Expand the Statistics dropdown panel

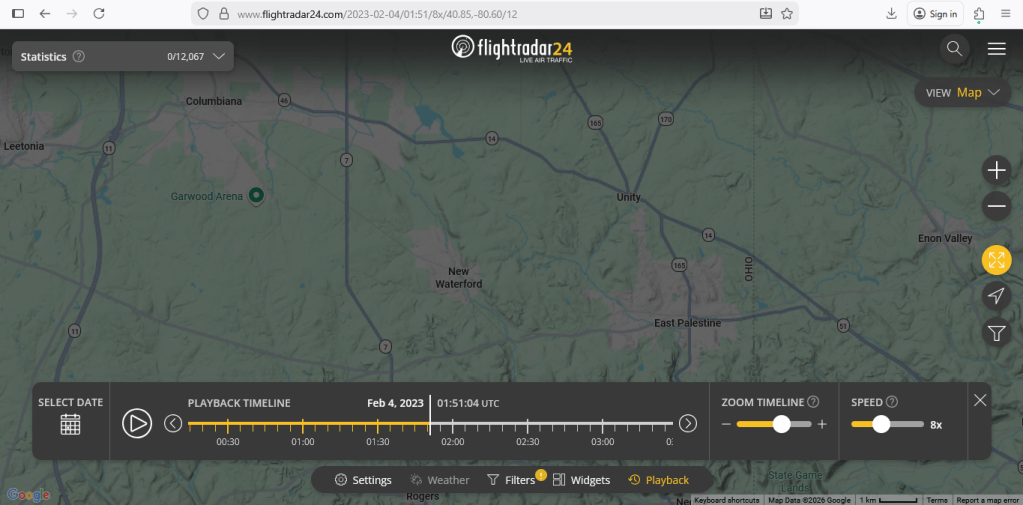217,57
